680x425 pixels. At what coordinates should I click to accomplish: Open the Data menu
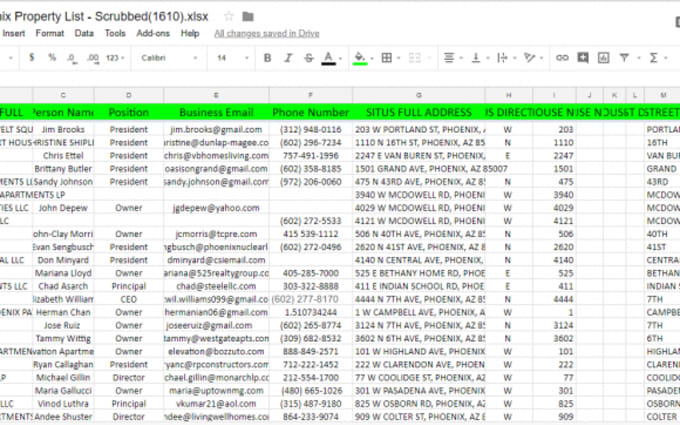(84, 33)
